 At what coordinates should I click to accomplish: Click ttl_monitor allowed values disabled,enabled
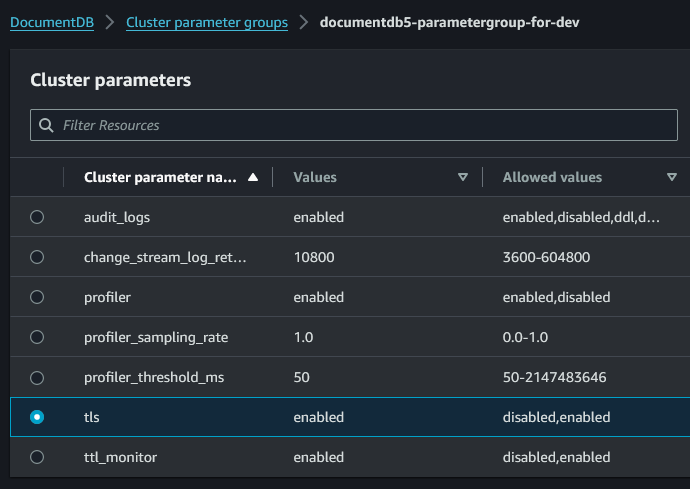pyautogui.click(x=557, y=457)
